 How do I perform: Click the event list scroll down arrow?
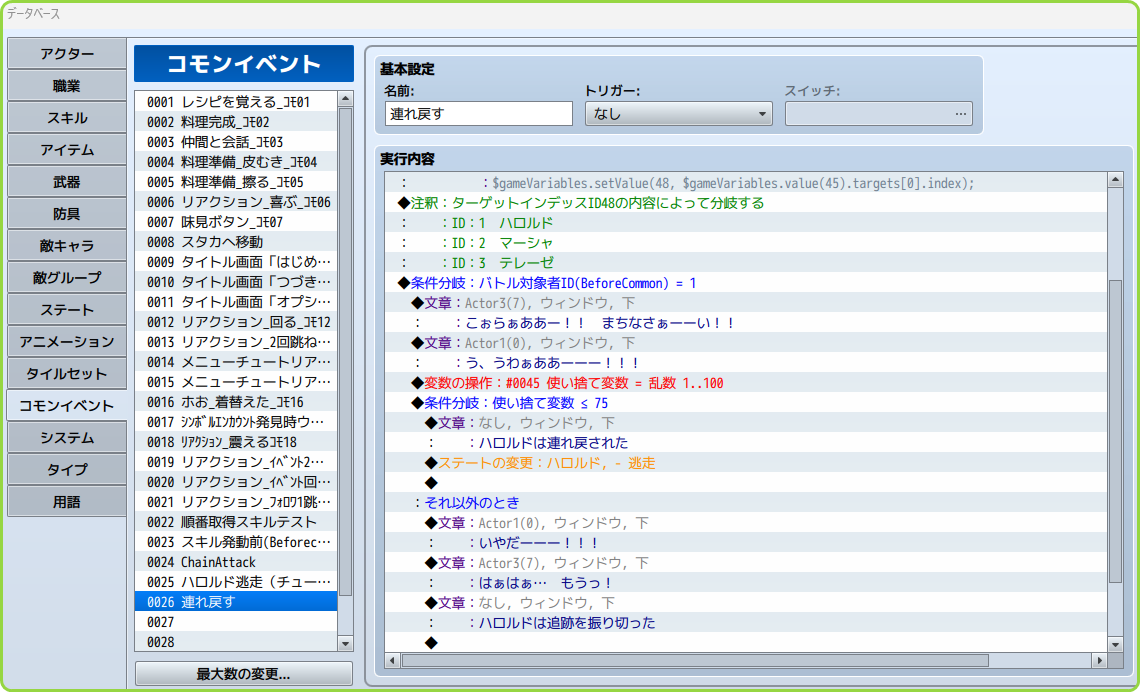tap(345, 644)
